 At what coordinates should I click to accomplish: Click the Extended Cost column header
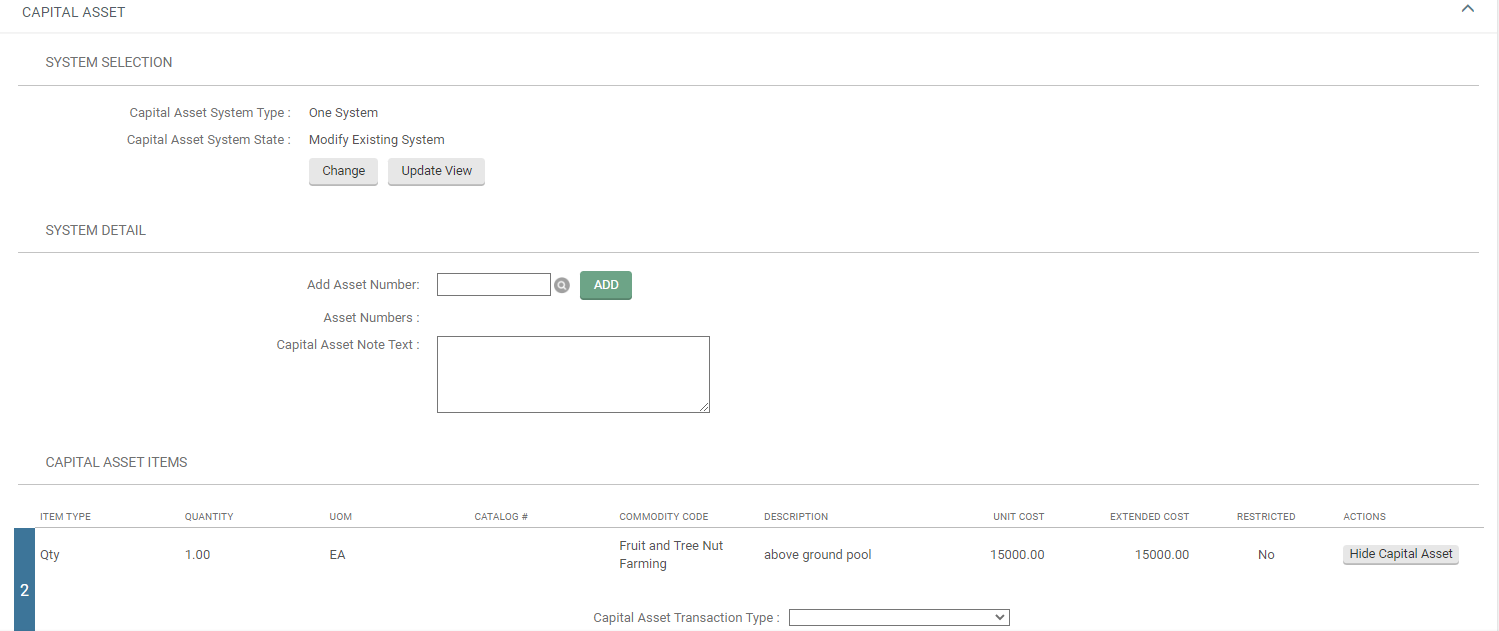(x=1149, y=517)
